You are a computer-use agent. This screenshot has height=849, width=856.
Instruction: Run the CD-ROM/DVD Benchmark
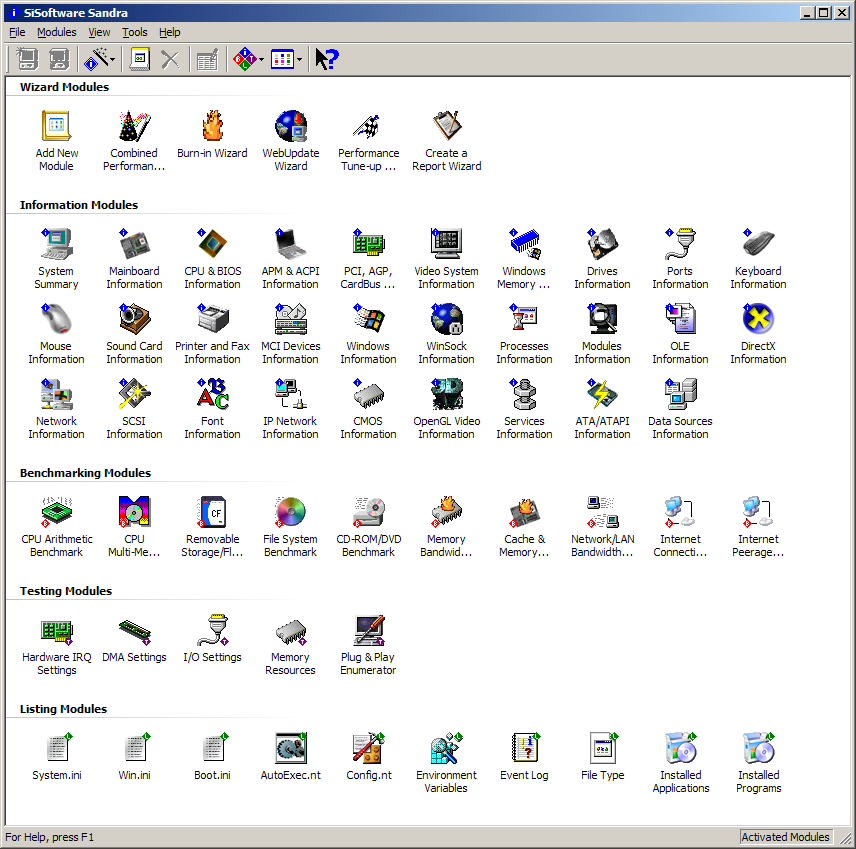point(368,526)
